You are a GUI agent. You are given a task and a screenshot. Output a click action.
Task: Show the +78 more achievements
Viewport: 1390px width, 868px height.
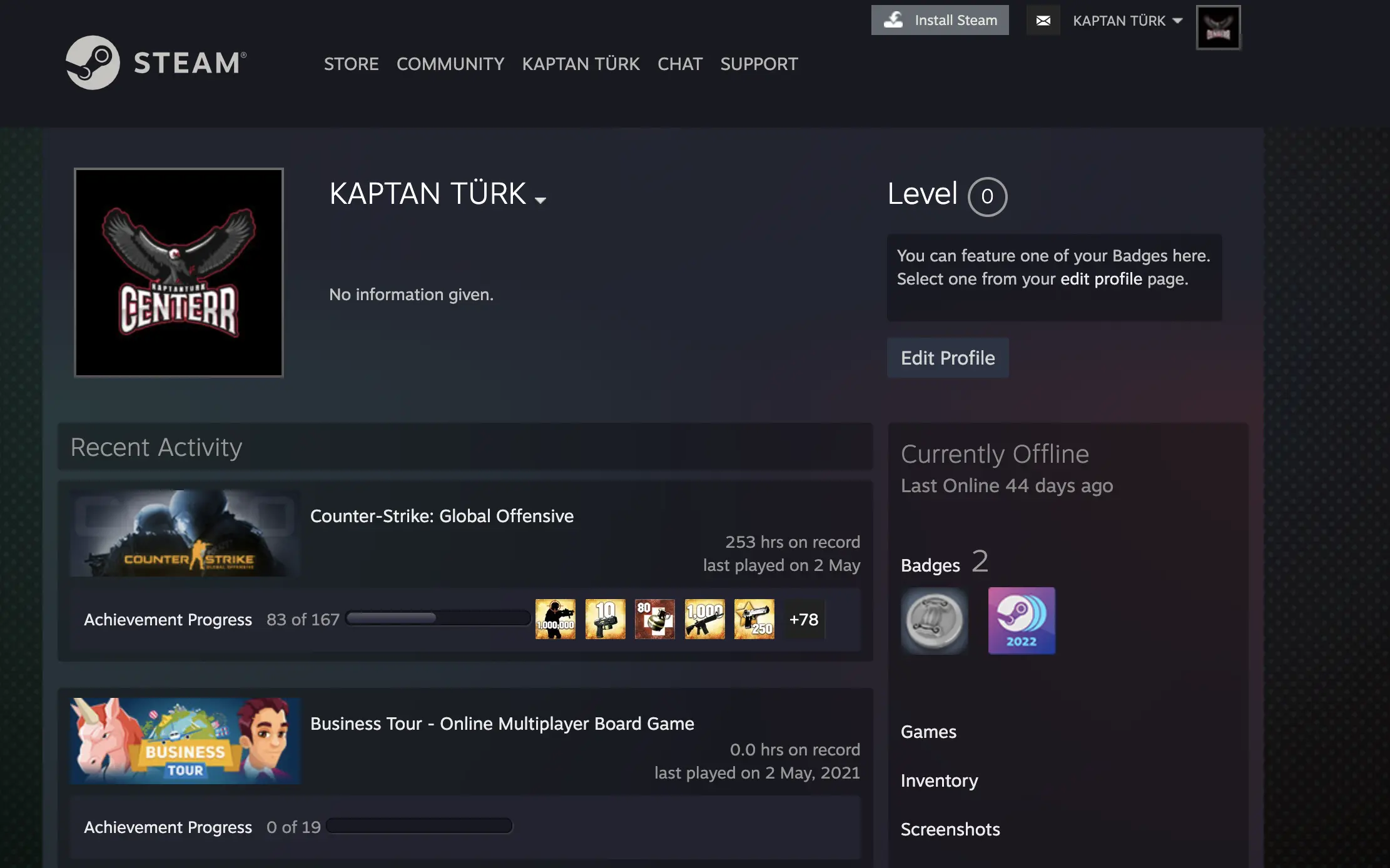click(x=804, y=619)
